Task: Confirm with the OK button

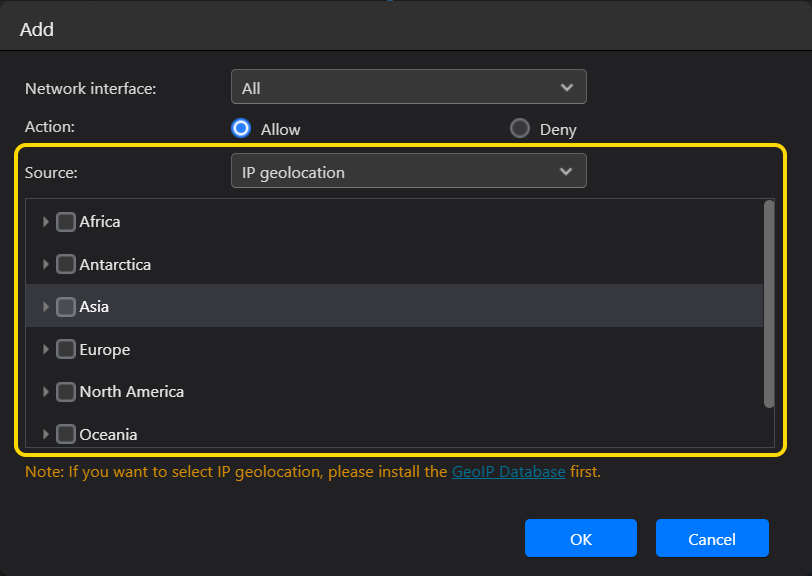Action: click(x=581, y=538)
